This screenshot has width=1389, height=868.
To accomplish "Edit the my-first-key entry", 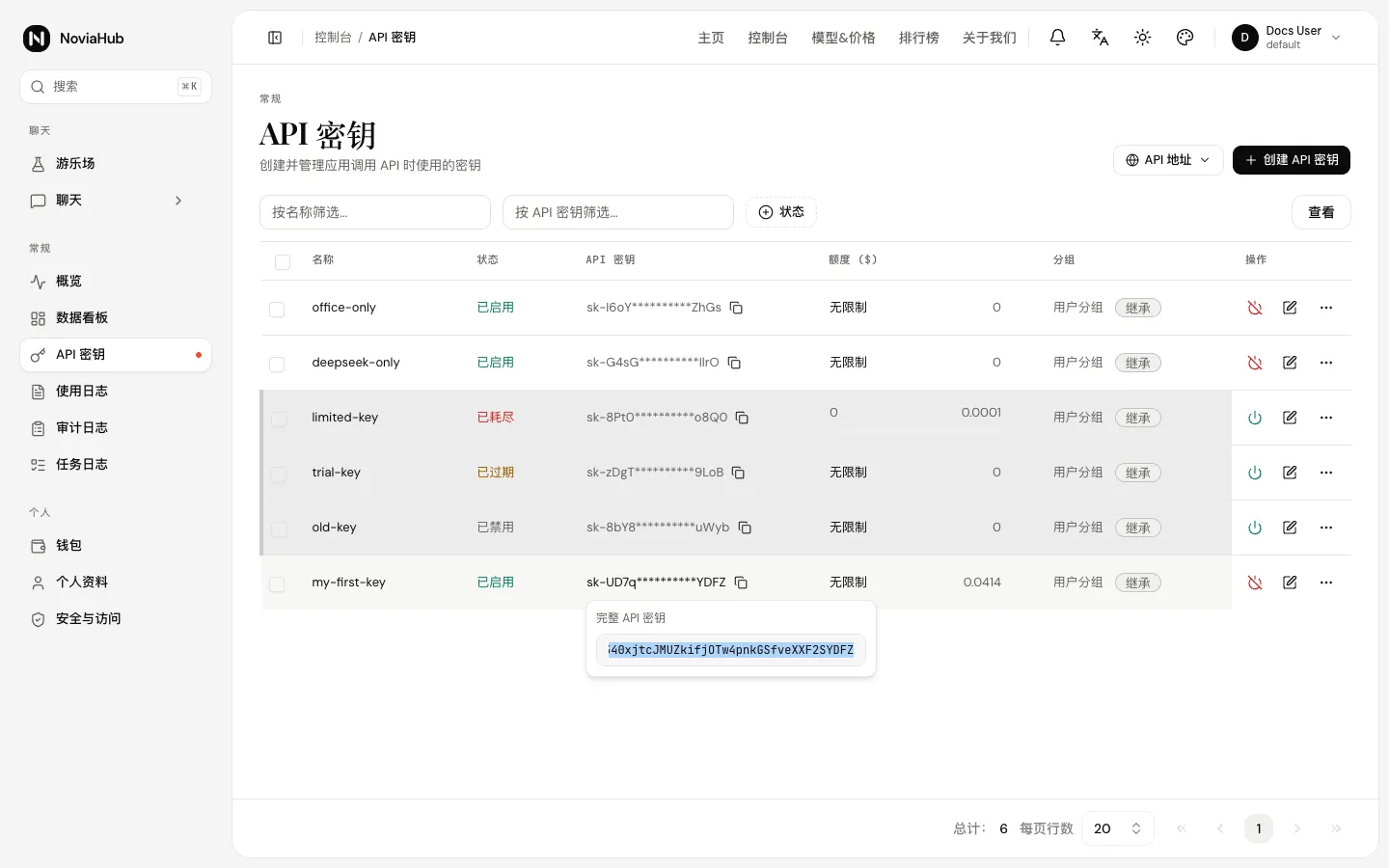I will 1290,583.
